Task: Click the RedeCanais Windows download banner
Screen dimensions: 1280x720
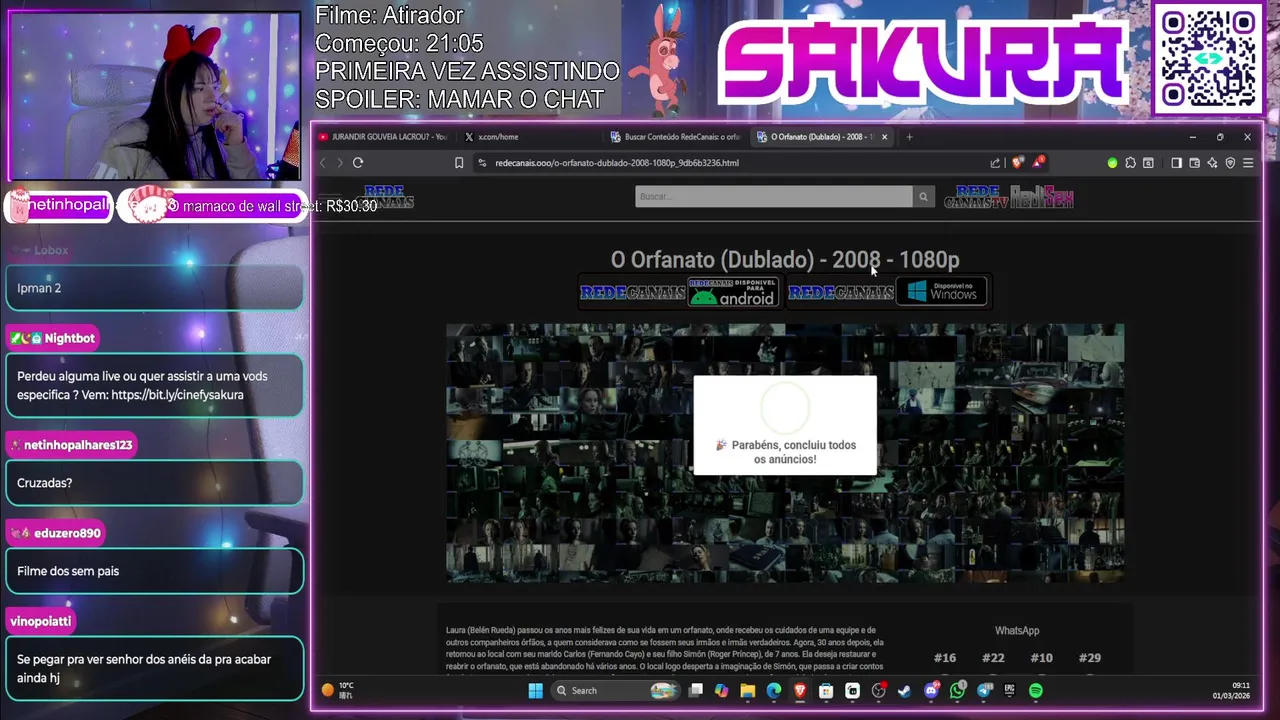Action: pos(888,292)
